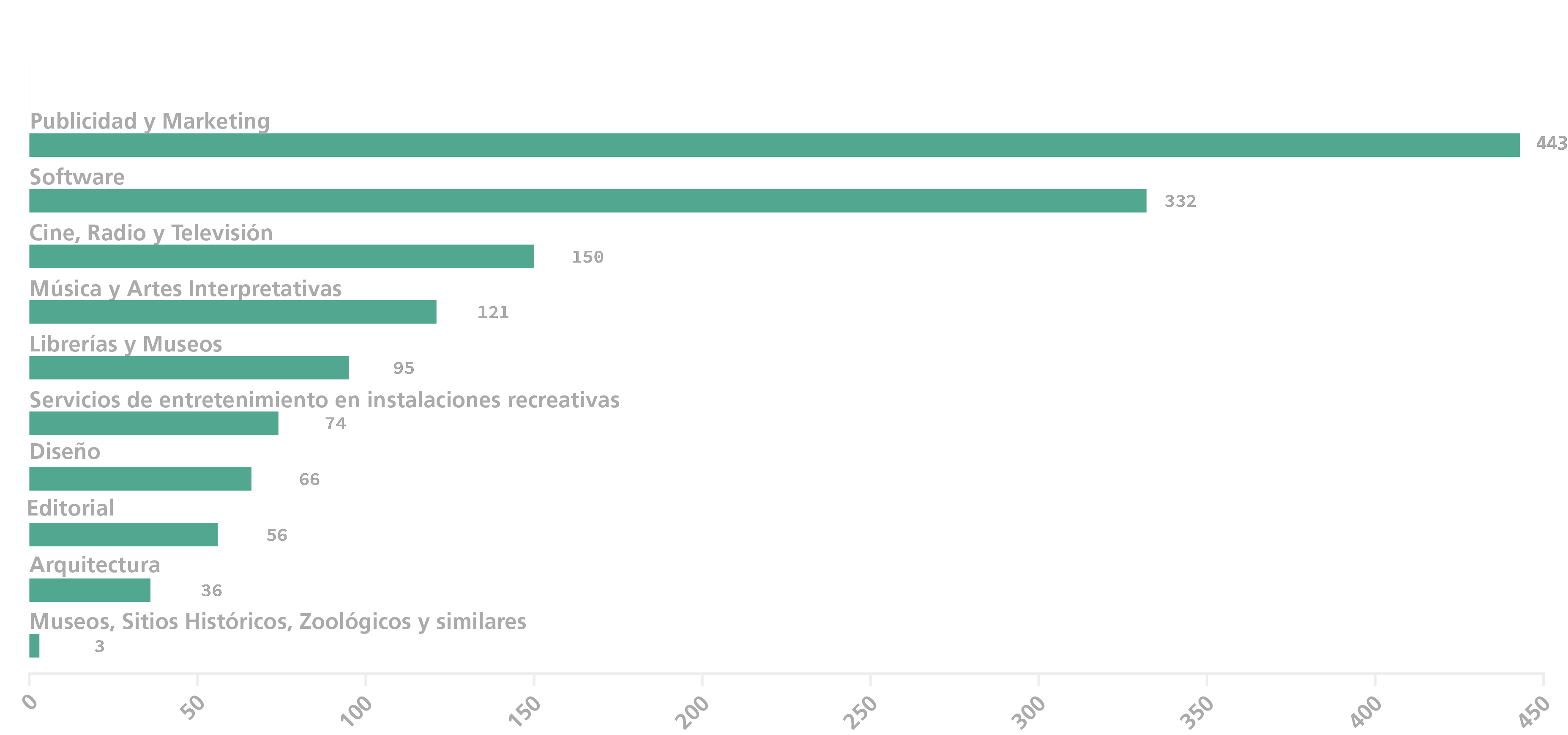Image resolution: width=1568 pixels, height=735 pixels.
Task: Click the Arquitectura category label
Action: point(95,565)
